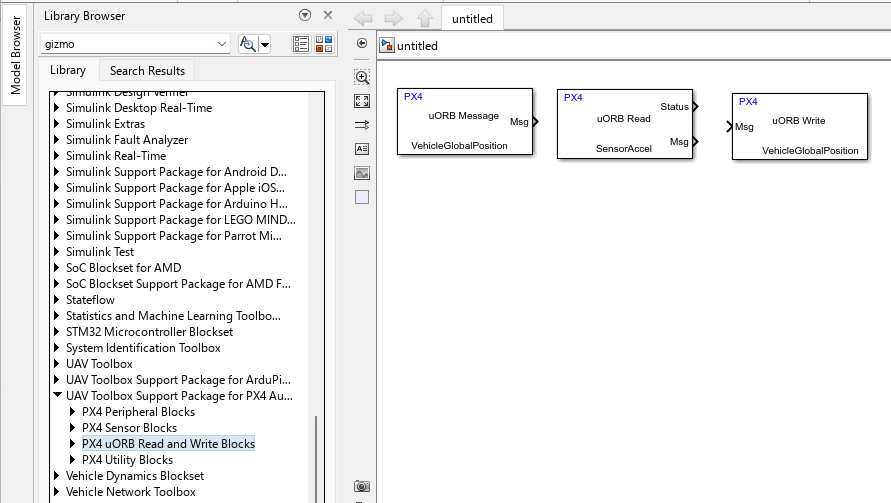Image resolution: width=891 pixels, height=503 pixels.
Task: Click the screenshot camera icon
Action: point(362,486)
